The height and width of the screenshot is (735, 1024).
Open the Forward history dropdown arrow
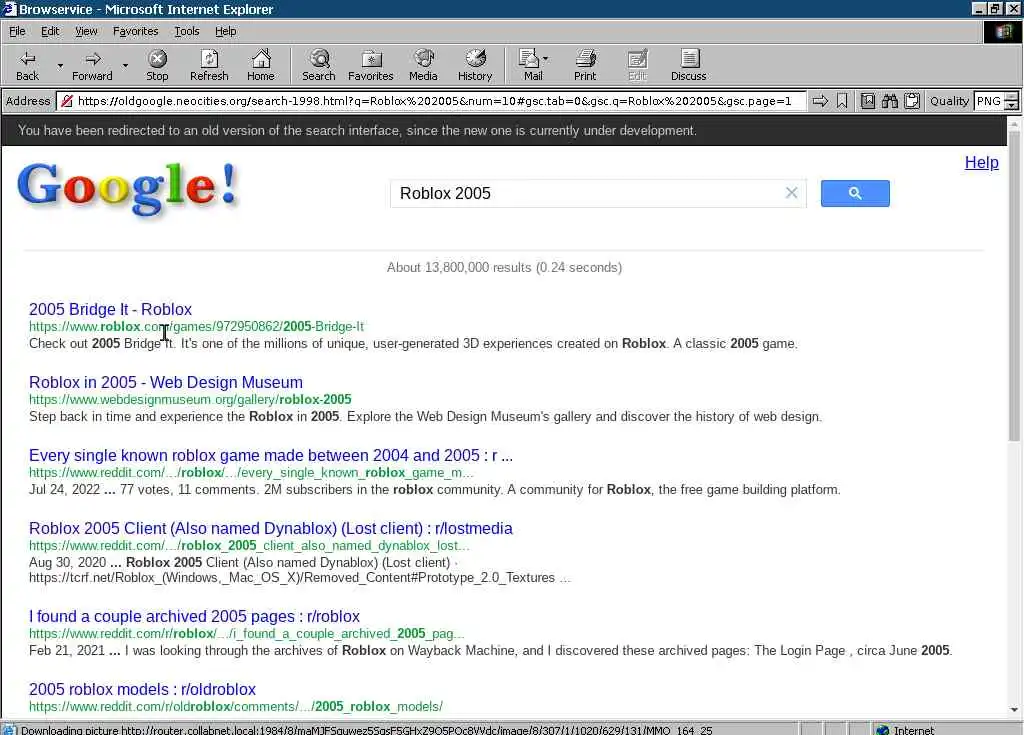coord(125,65)
